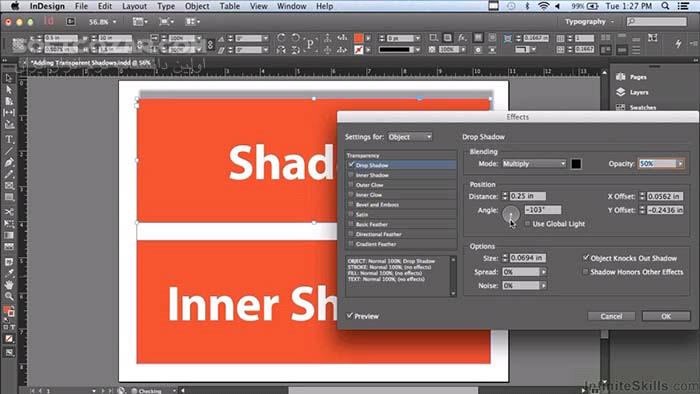Select the Direct Selection tool

(x=8, y=90)
